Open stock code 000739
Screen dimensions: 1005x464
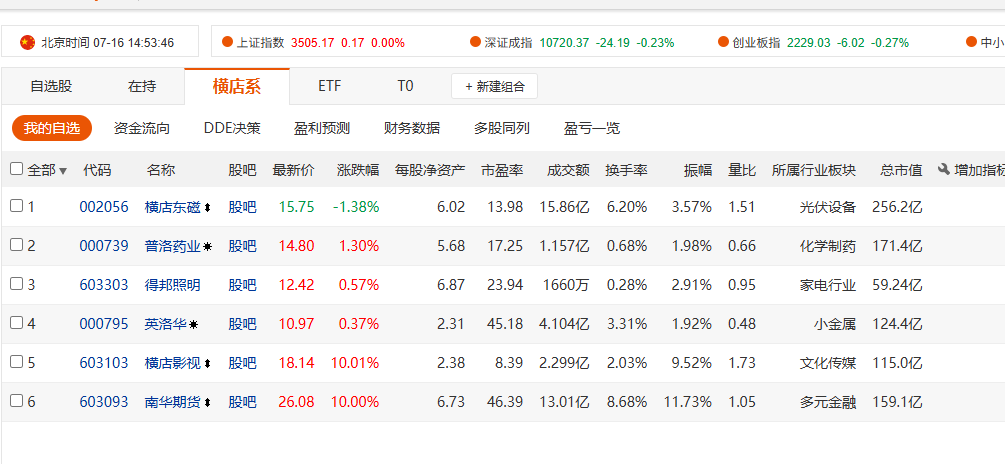pos(104,246)
